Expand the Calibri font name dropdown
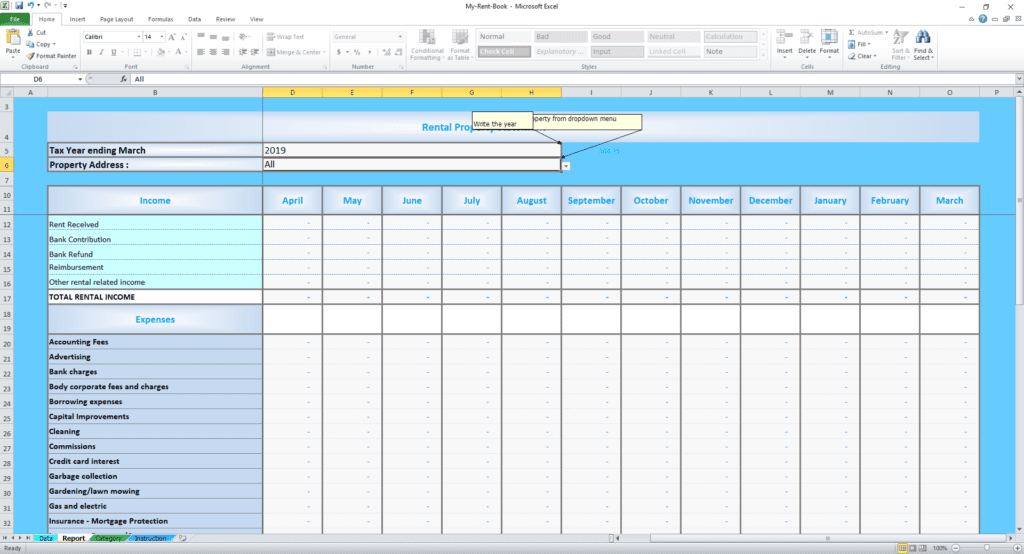Viewport: 1024px width, 554px height. coord(138,37)
